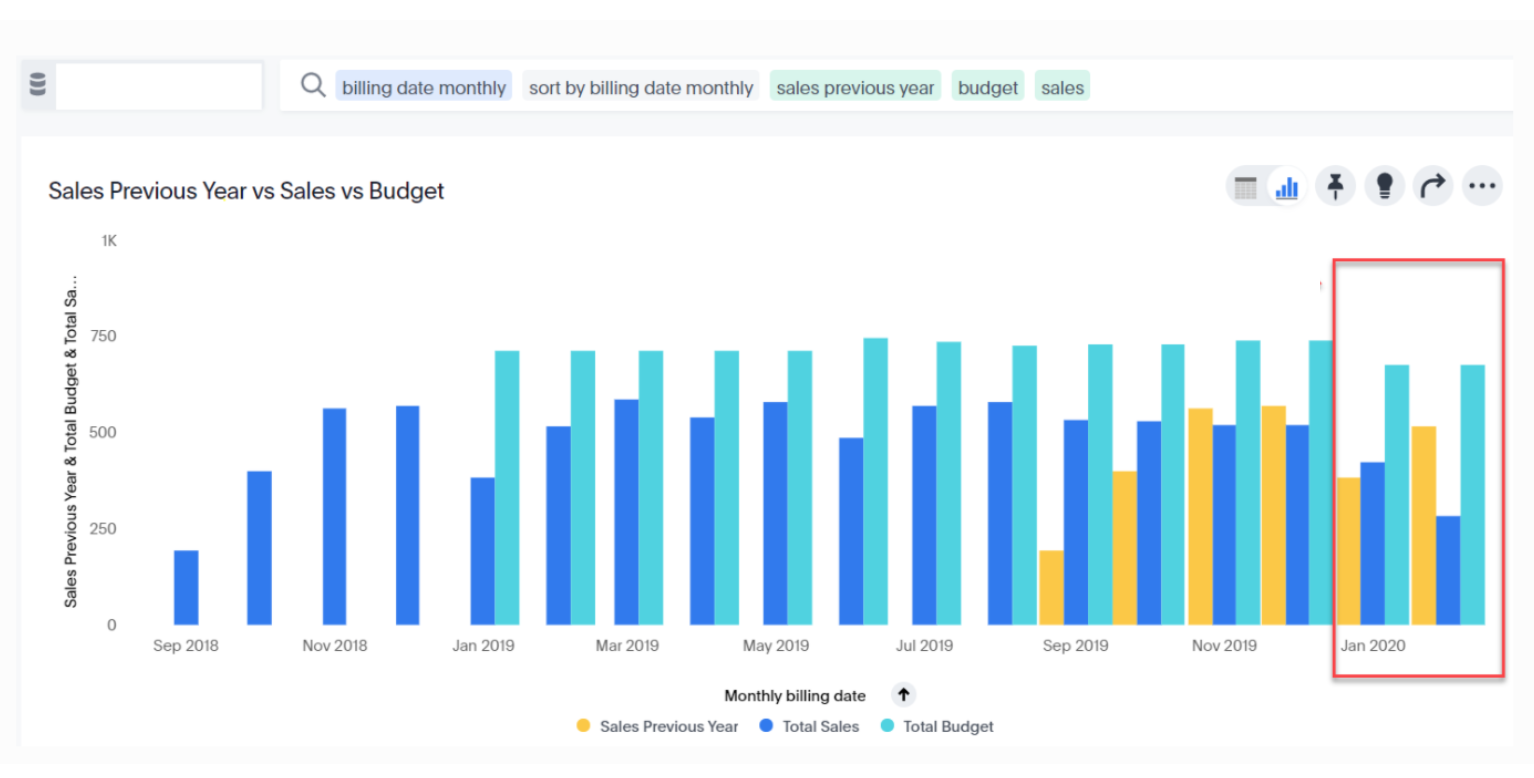Click the data source database icon

click(38, 85)
